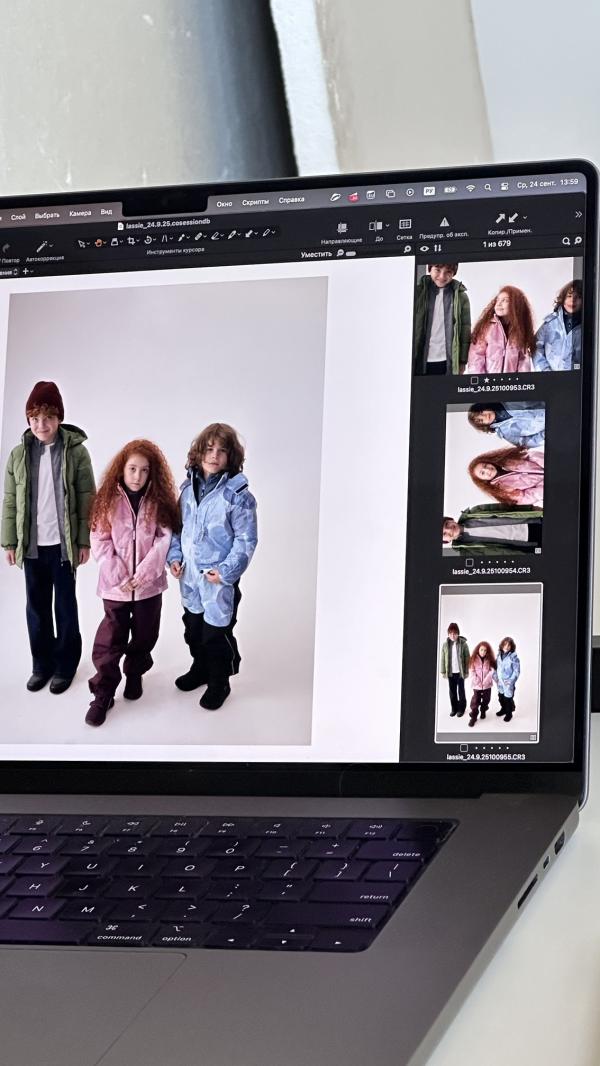Open the Камера menu

pyautogui.click(x=80, y=213)
